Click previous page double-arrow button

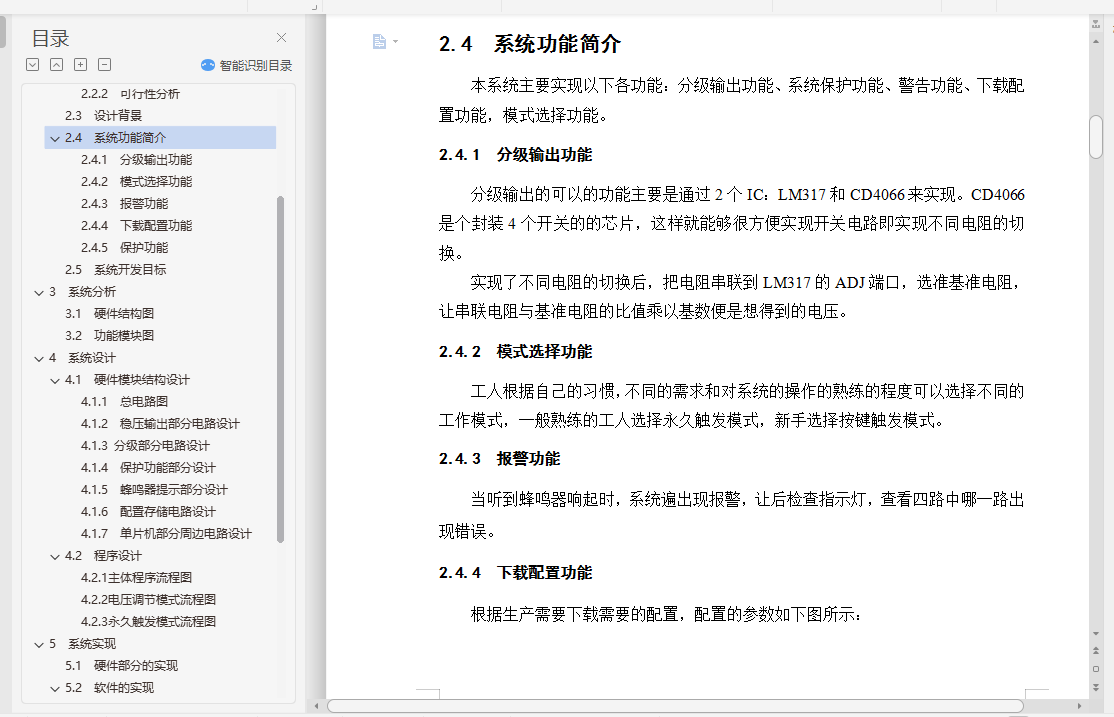click(x=1096, y=651)
